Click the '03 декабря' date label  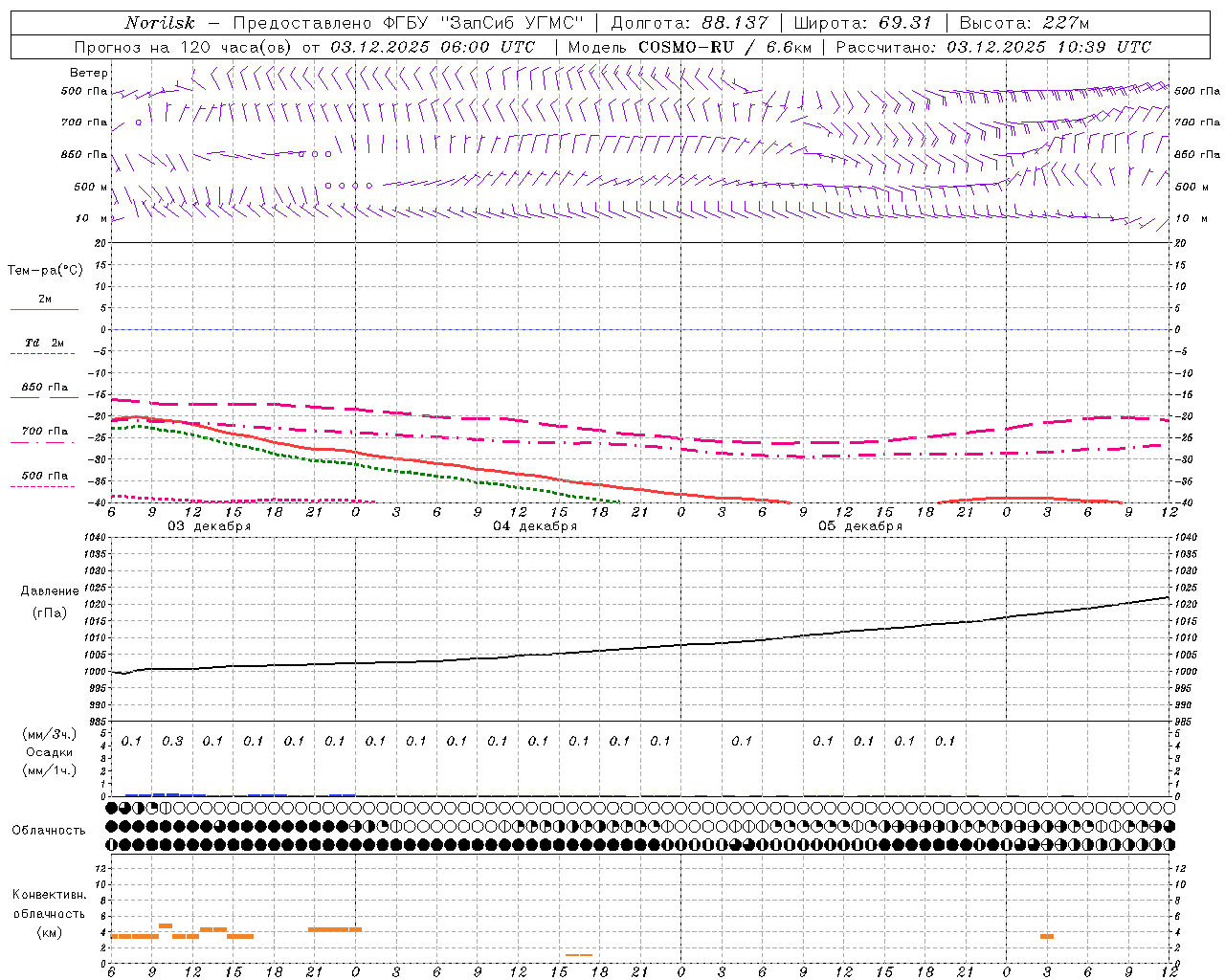210,526
